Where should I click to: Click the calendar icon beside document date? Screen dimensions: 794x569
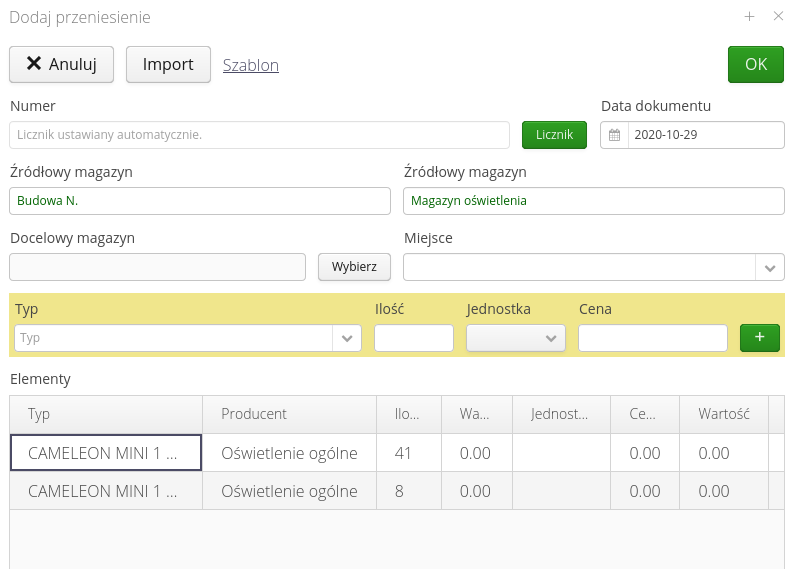[614, 135]
